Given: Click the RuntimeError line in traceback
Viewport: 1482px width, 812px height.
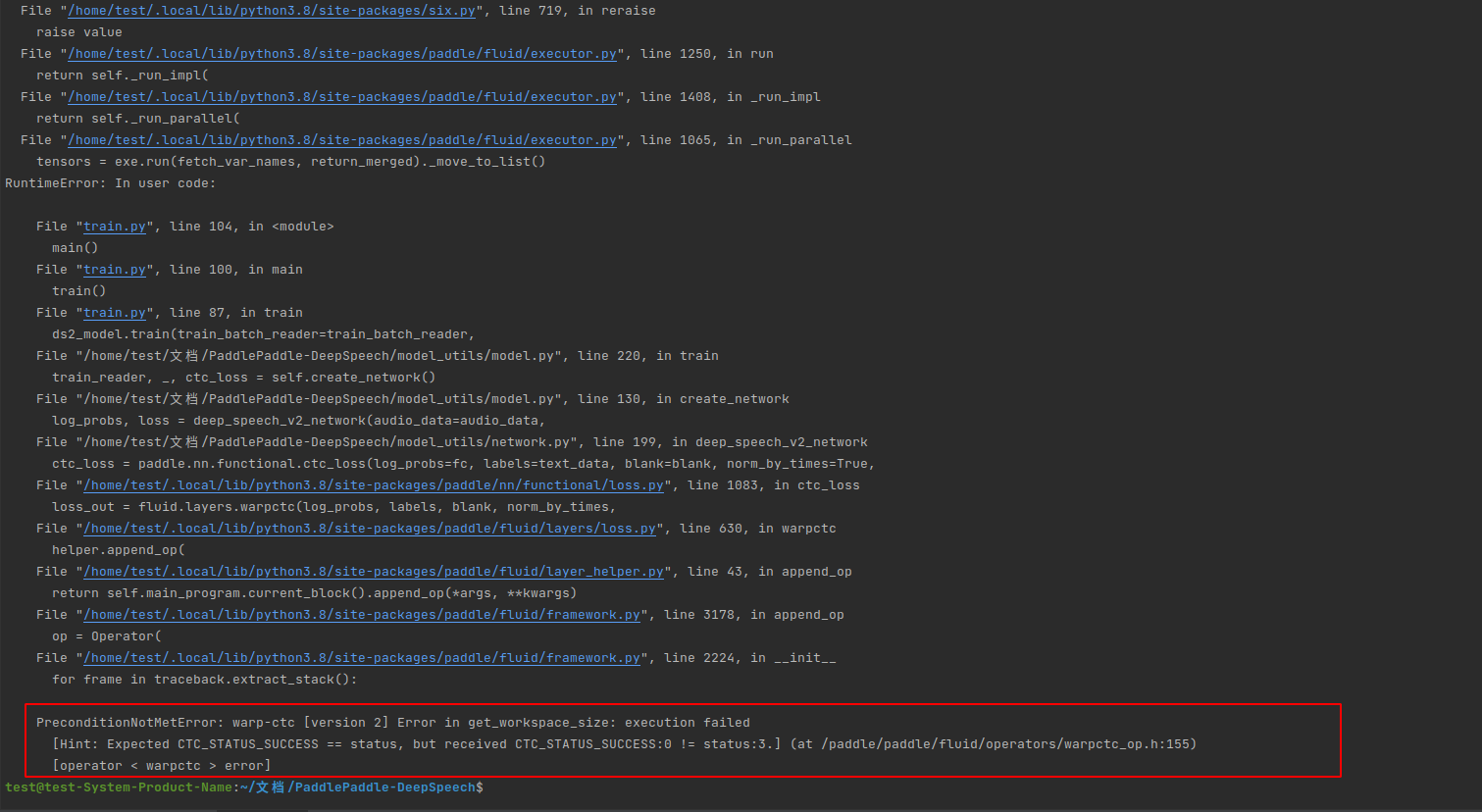Looking at the screenshot, I should click(x=108, y=182).
